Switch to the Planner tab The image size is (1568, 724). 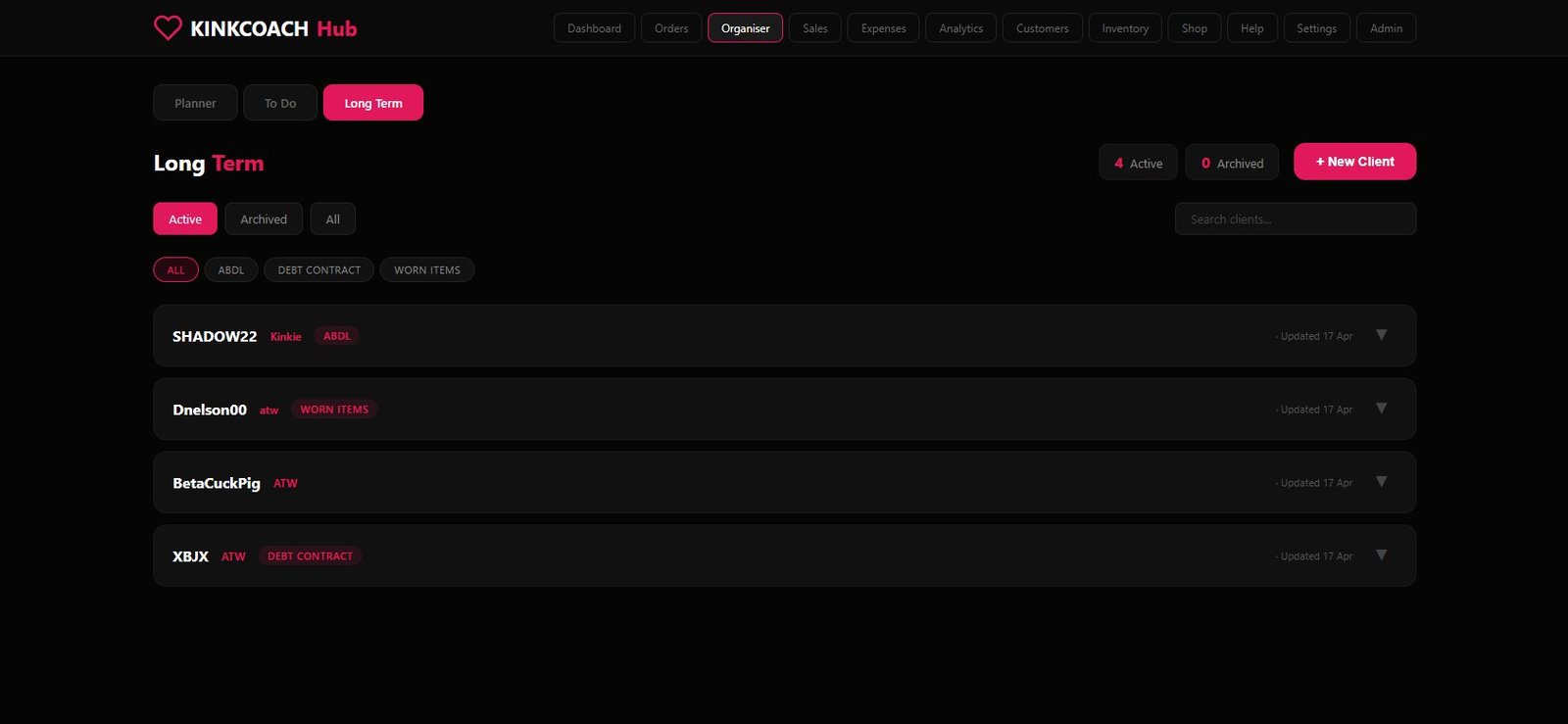[x=195, y=103]
